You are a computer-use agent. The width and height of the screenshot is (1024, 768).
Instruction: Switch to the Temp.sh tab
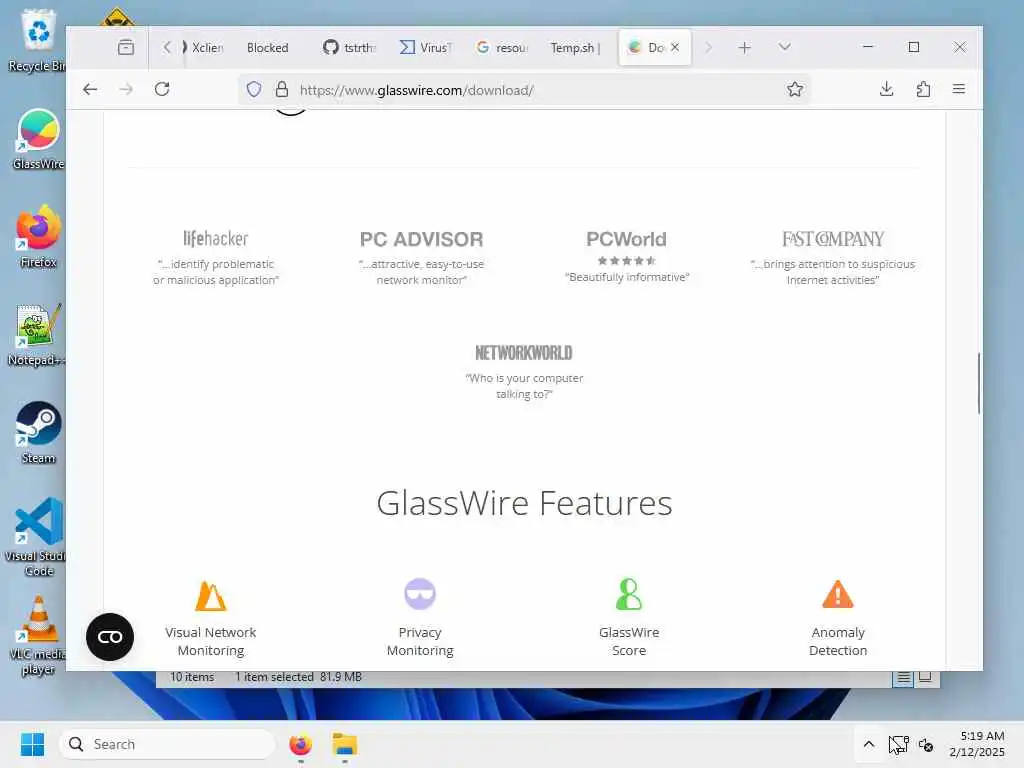coord(575,47)
